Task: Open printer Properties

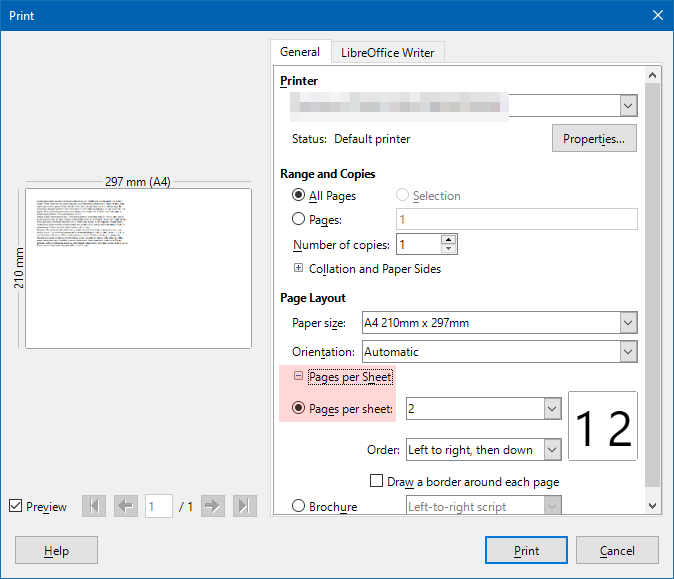Action: (594, 139)
